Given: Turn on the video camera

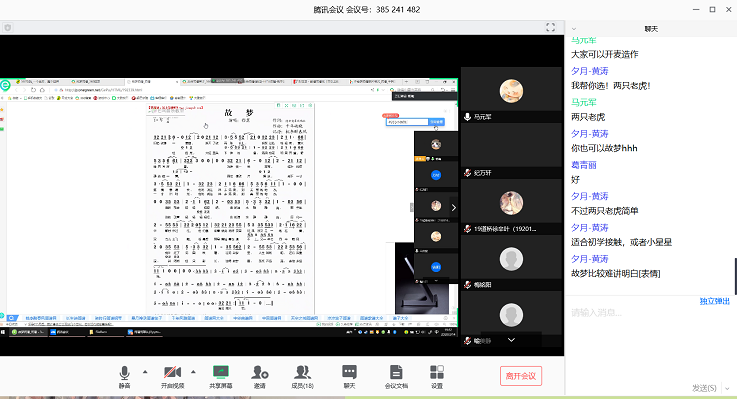Looking at the screenshot, I should pos(172,376).
